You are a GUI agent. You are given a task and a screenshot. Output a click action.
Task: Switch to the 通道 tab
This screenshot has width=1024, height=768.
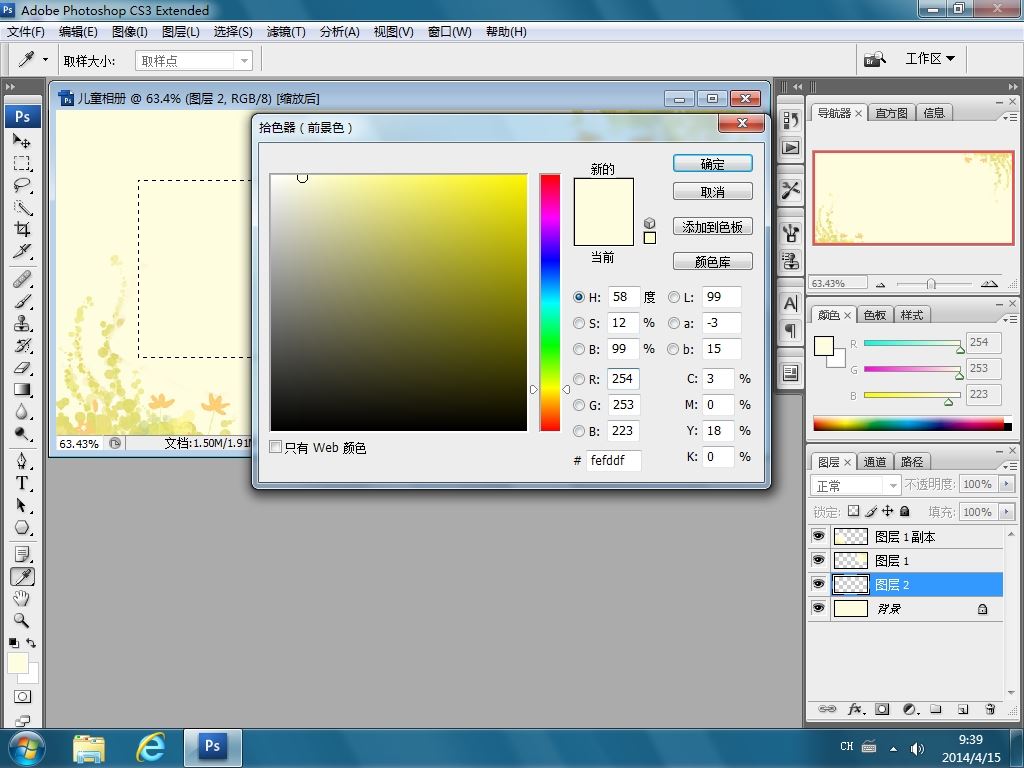874,462
